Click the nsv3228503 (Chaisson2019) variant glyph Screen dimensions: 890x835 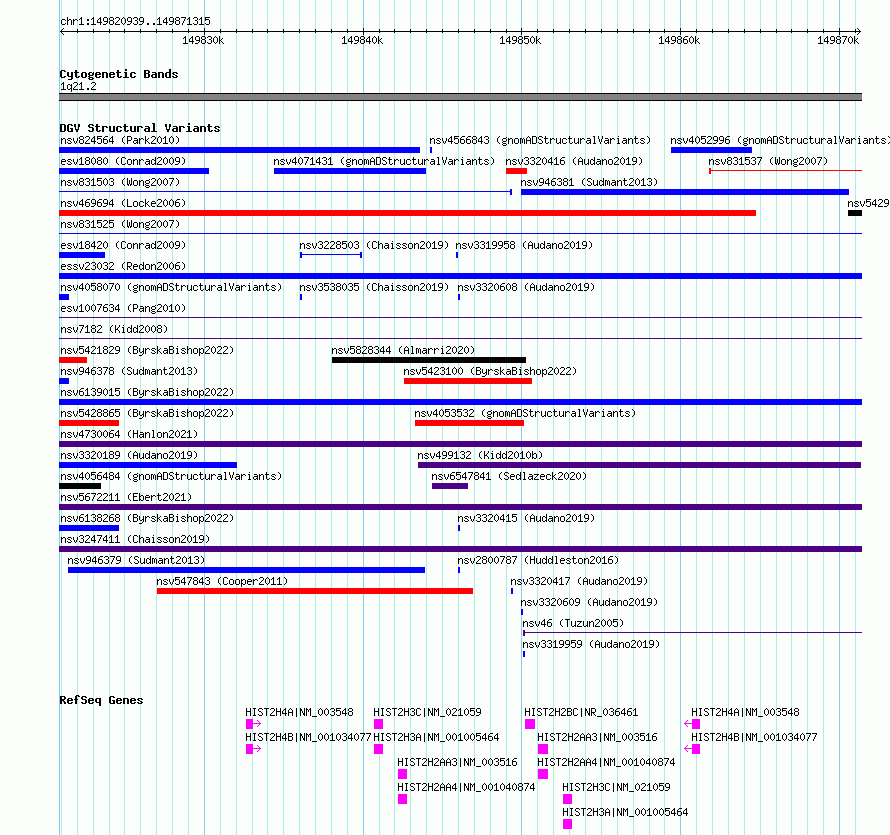(331, 255)
